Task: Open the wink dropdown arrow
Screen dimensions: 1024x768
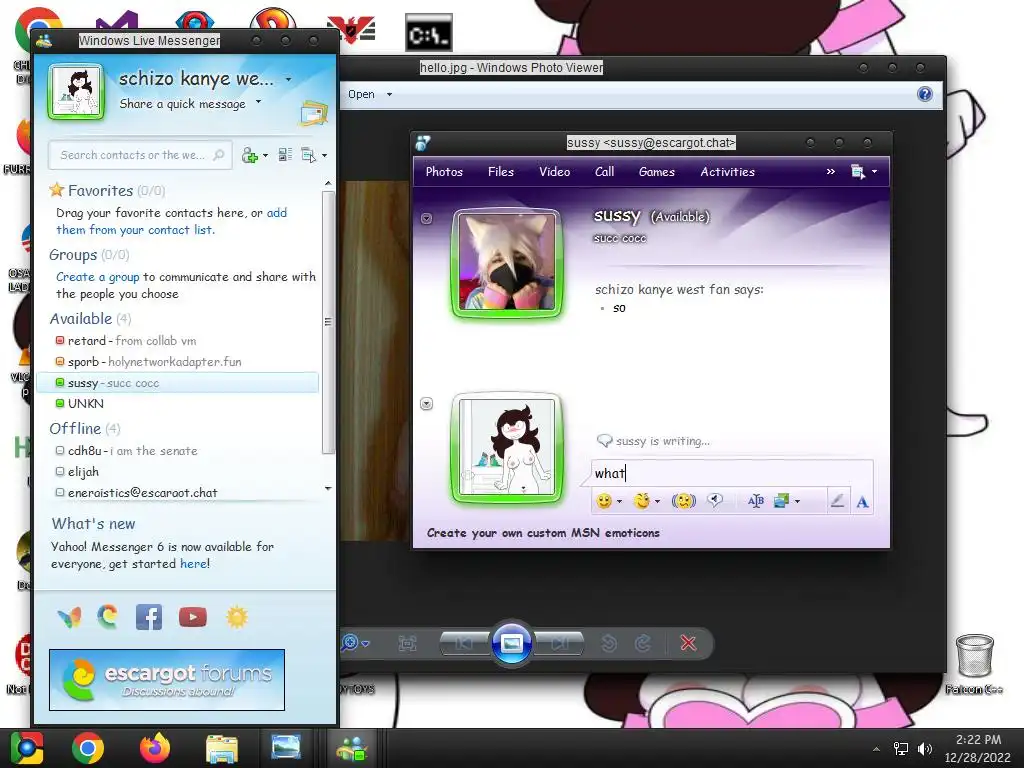Action: (657, 502)
